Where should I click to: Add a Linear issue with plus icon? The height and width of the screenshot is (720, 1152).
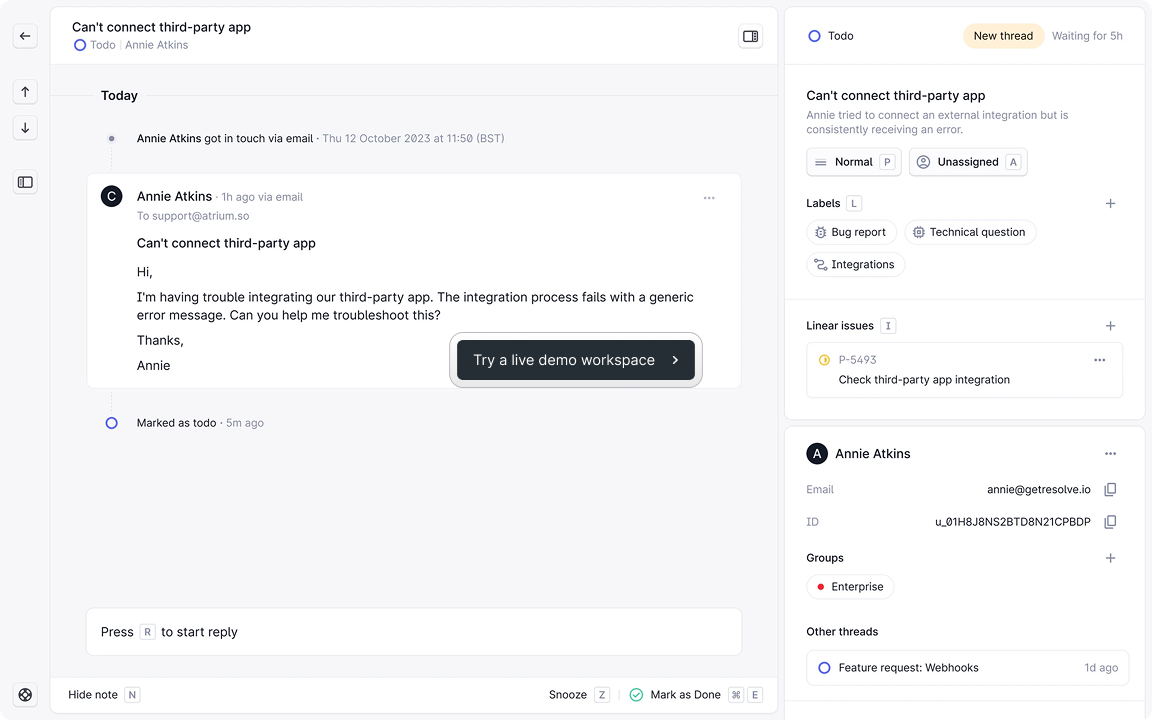pyautogui.click(x=1110, y=326)
